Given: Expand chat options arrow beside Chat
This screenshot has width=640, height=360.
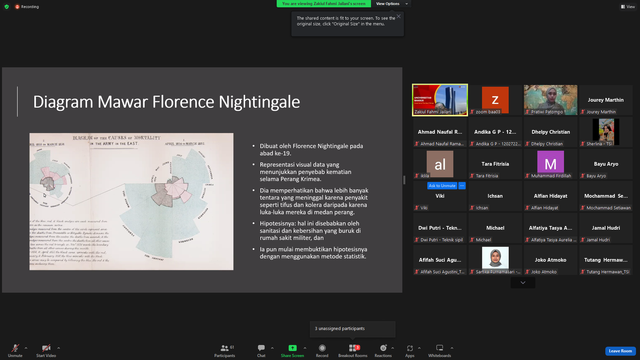Looking at the screenshot, I should (272, 348).
